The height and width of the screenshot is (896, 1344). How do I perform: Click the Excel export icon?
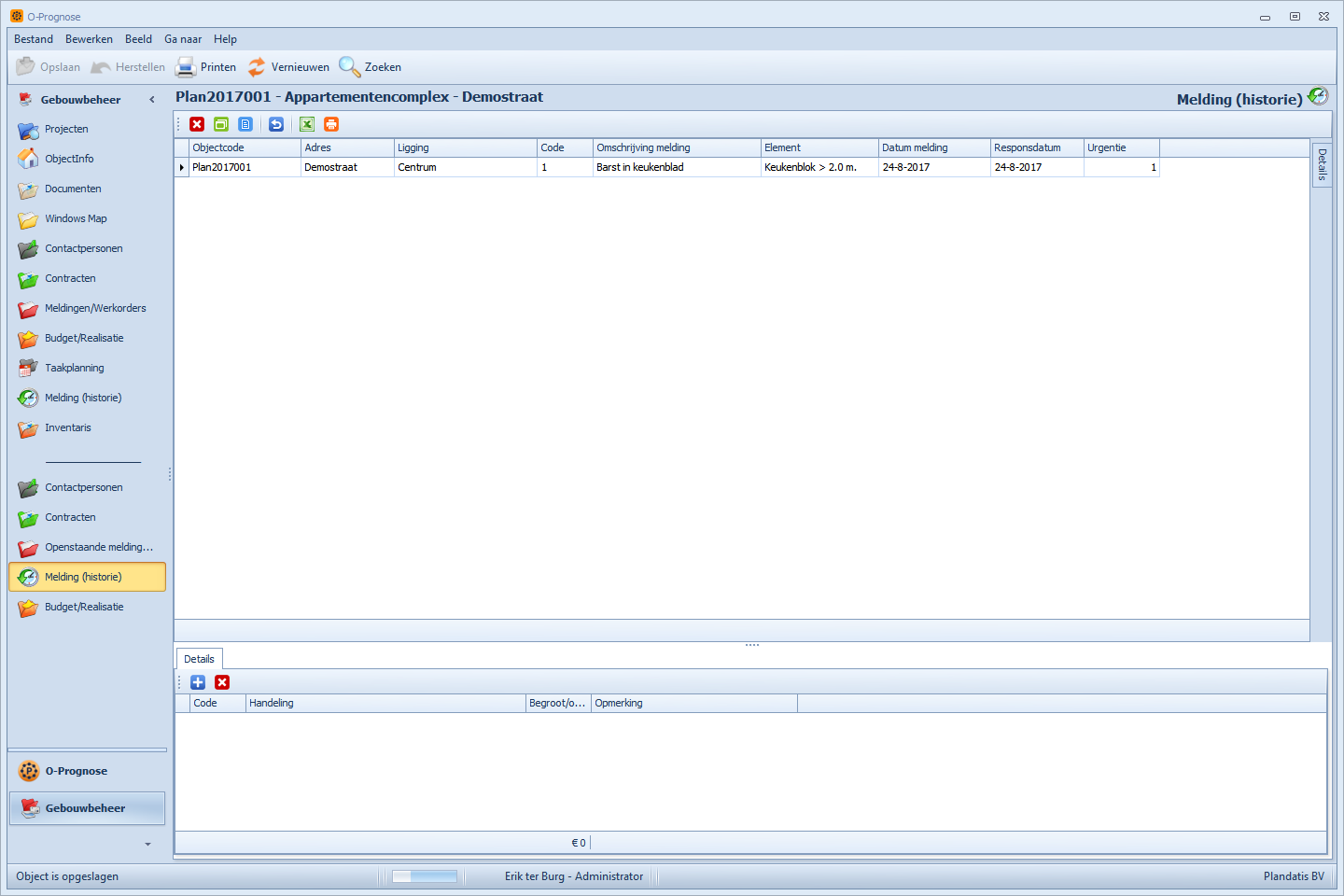tap(307, 124)
